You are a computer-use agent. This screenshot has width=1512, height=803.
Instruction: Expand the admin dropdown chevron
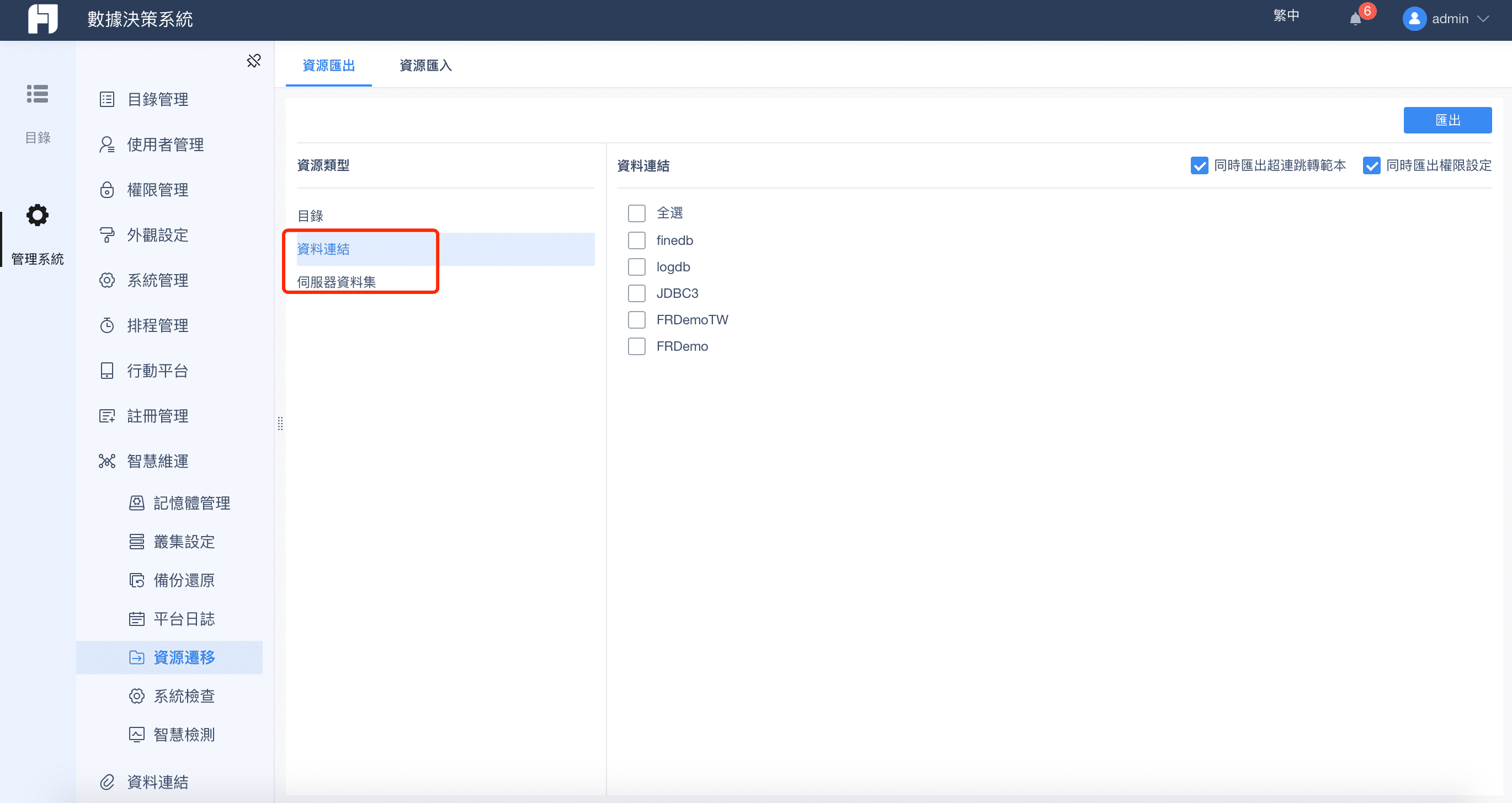point(1483,19)
